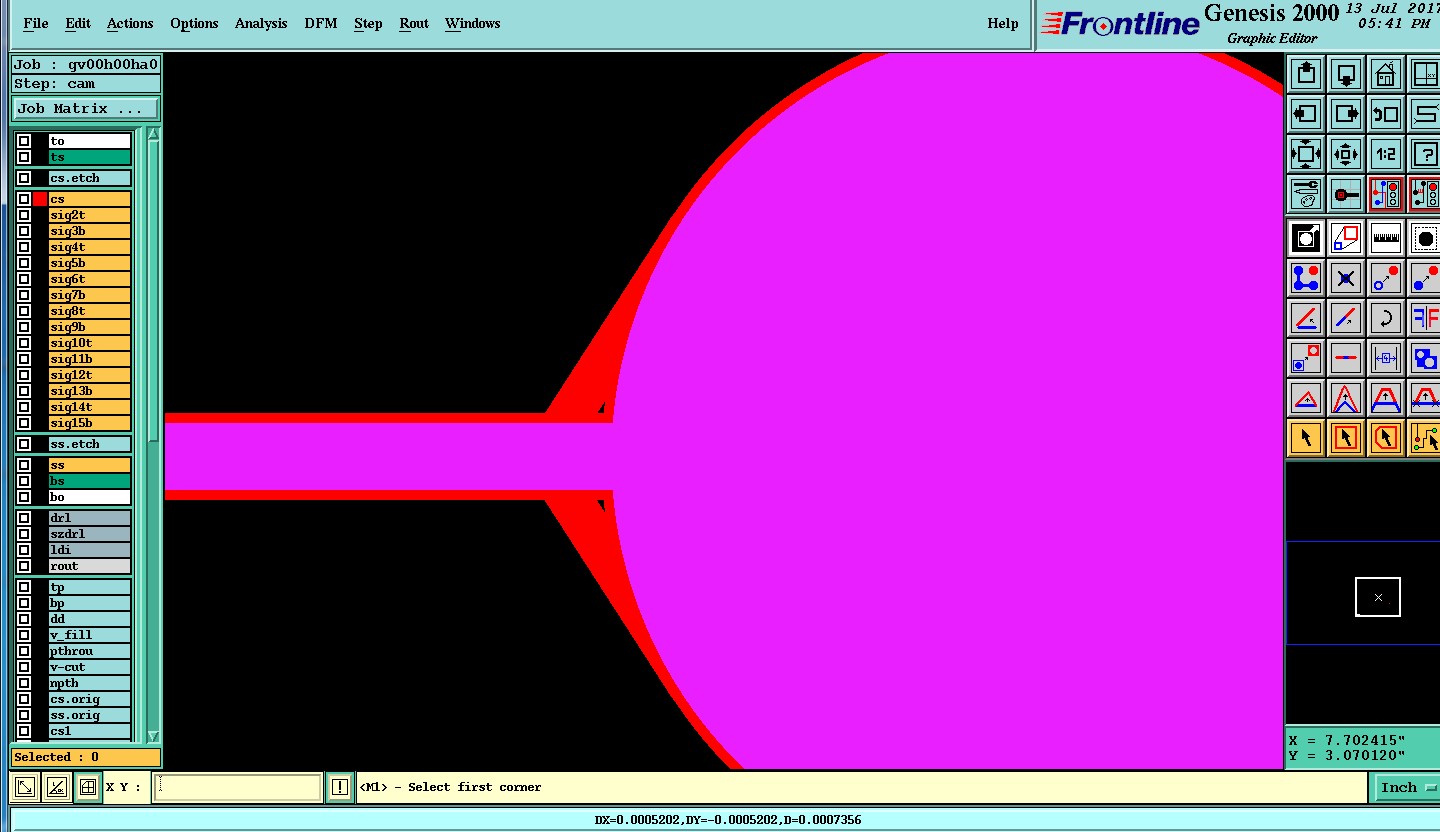Select the plain arrow pointer tool
The height and width of the screenshot is (832, 1440).
point(1306,438)
